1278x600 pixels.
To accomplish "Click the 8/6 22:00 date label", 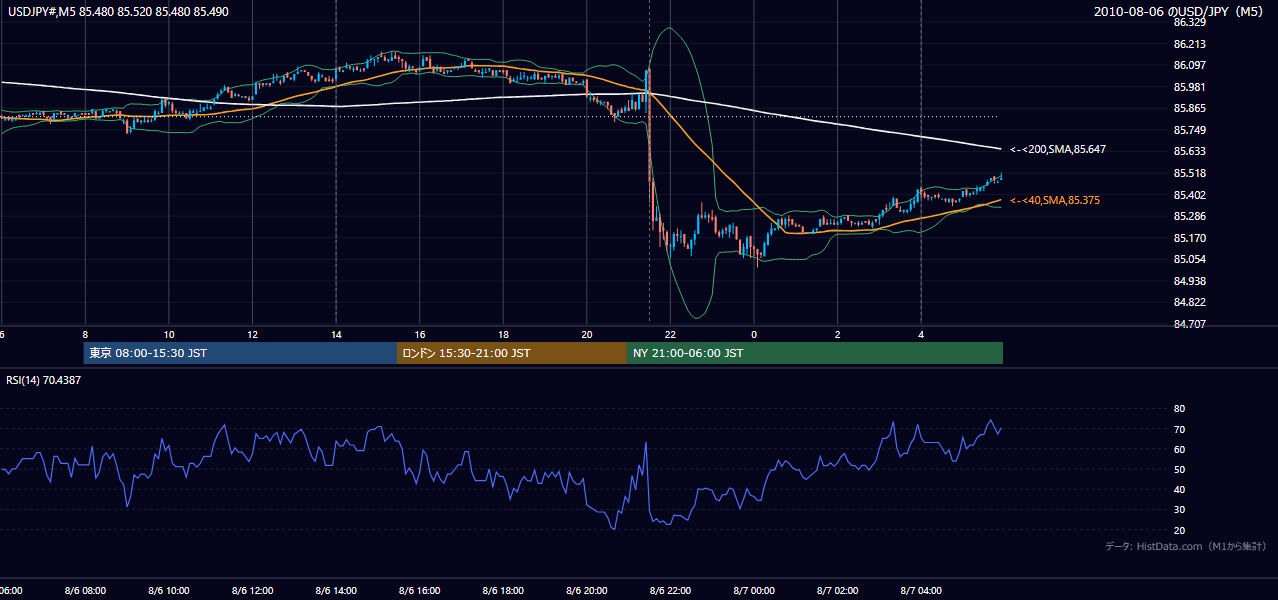I will (x=670, y=591).
